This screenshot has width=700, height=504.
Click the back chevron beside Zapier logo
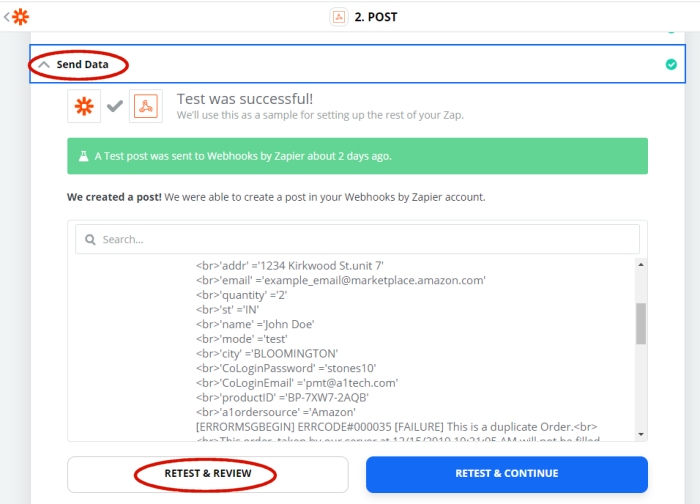6,17
